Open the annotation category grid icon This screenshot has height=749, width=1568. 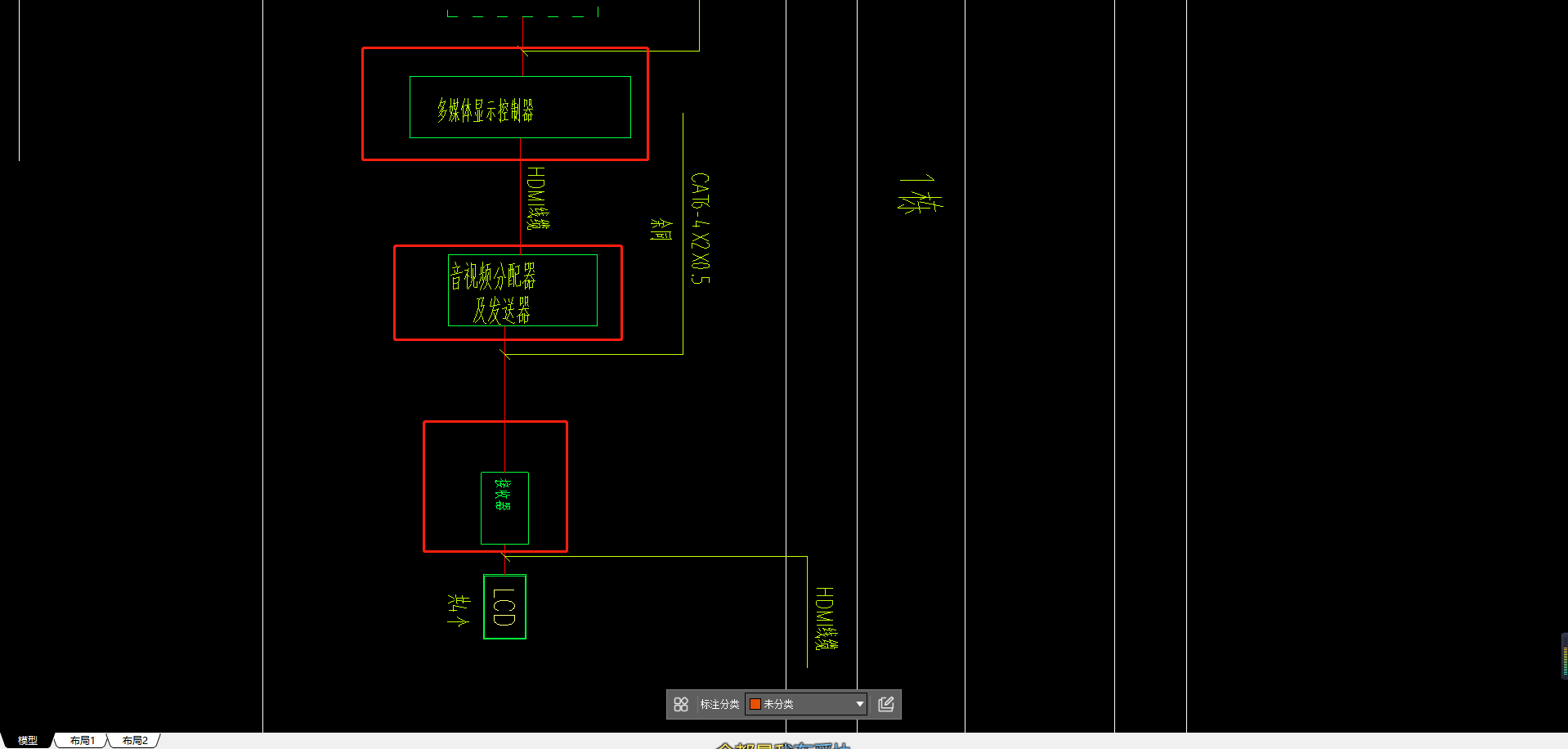680,704
